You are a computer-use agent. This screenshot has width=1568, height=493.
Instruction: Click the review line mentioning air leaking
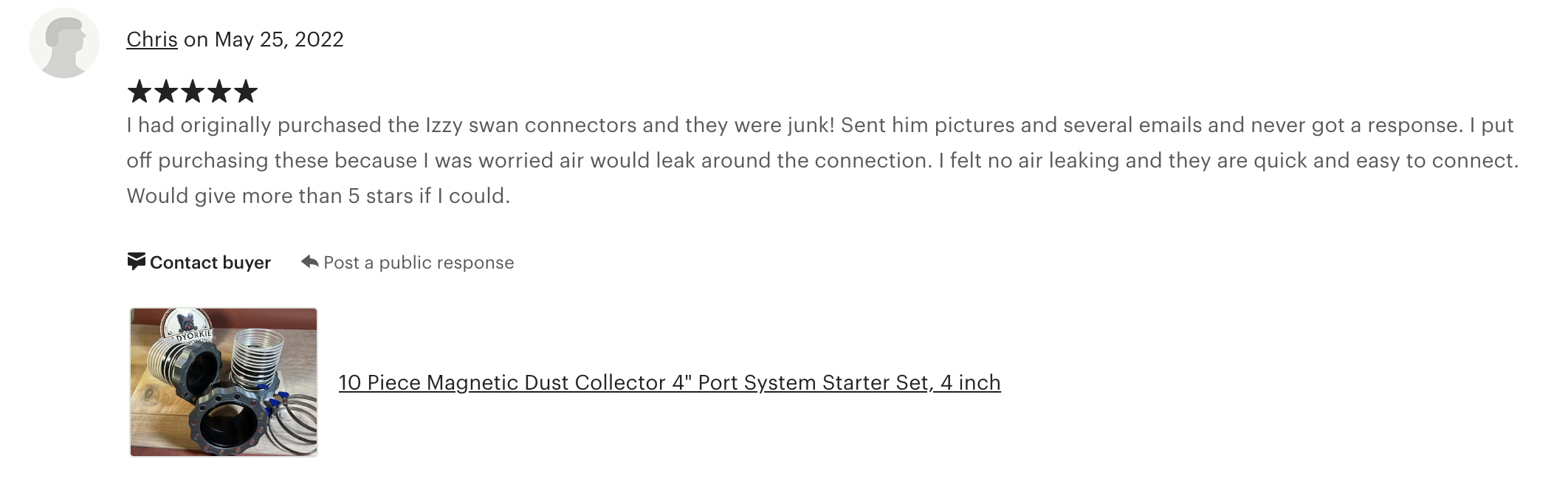(x=822, y=160)
